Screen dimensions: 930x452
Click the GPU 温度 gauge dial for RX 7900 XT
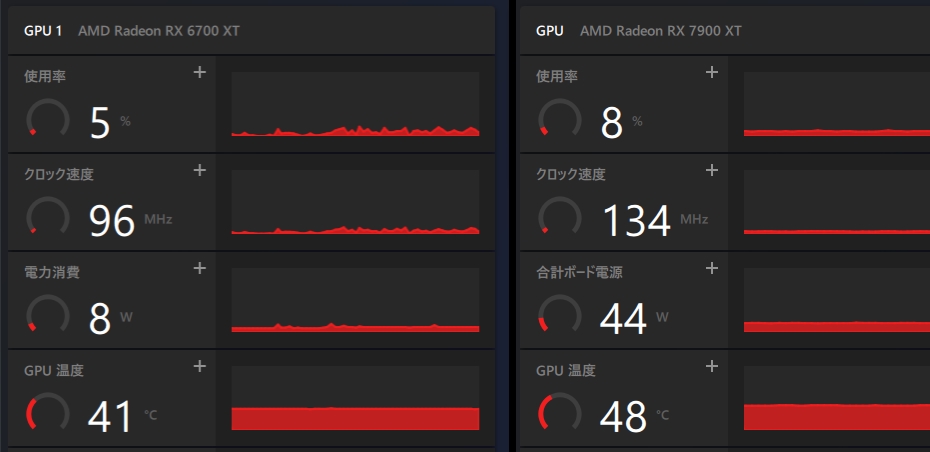click(560, 412)
